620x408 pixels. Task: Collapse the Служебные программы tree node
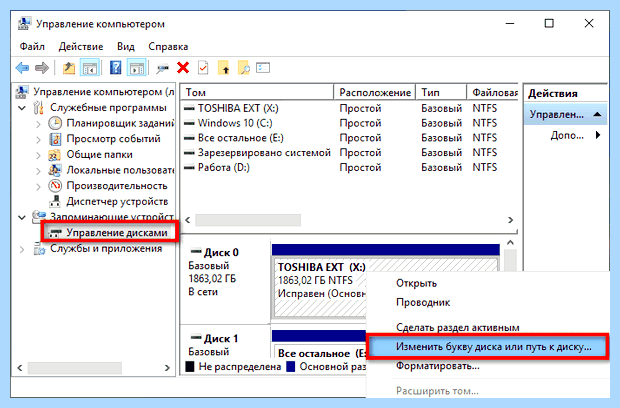[22, 108]
